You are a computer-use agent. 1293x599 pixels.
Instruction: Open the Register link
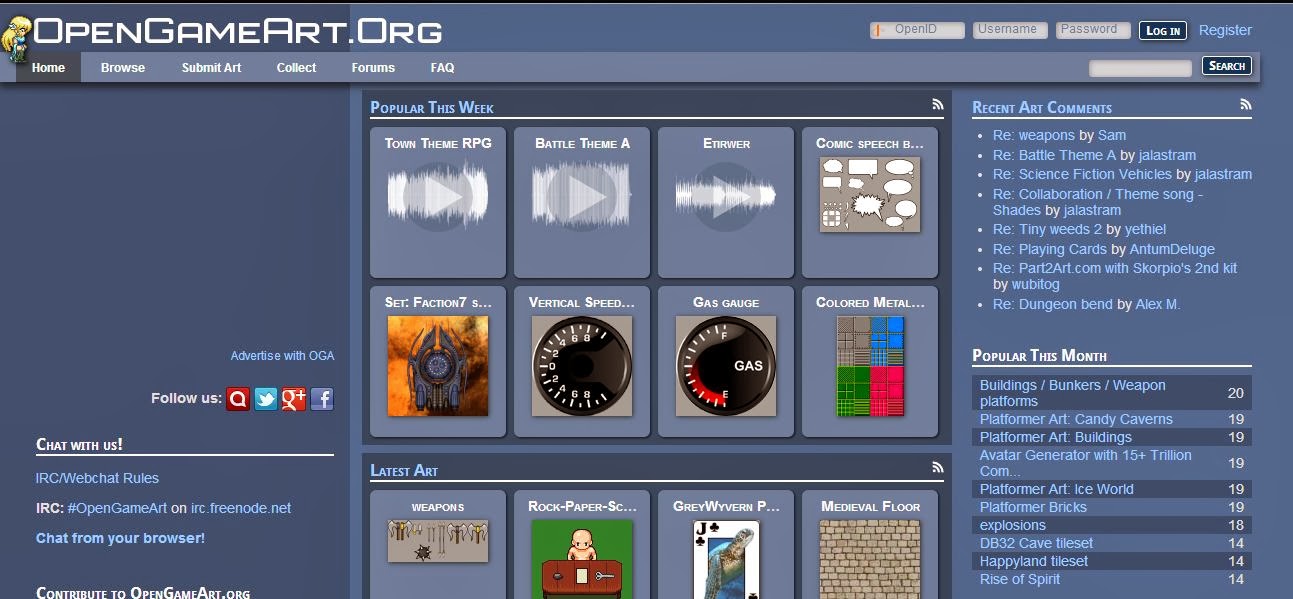(x=1225, y=30)
